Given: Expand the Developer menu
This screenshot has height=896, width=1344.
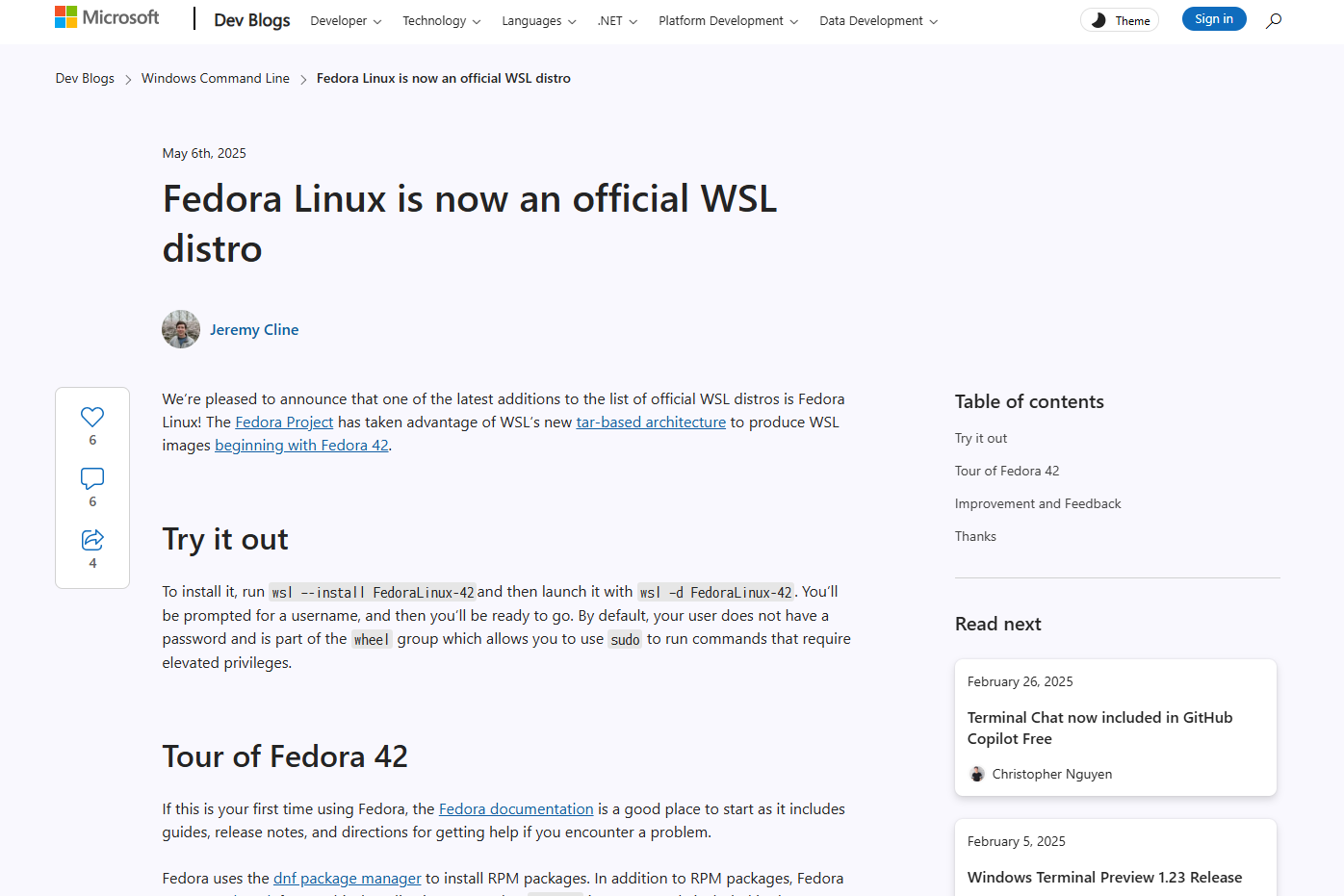Looking at the screenshot, I should (x=346, y=21).
